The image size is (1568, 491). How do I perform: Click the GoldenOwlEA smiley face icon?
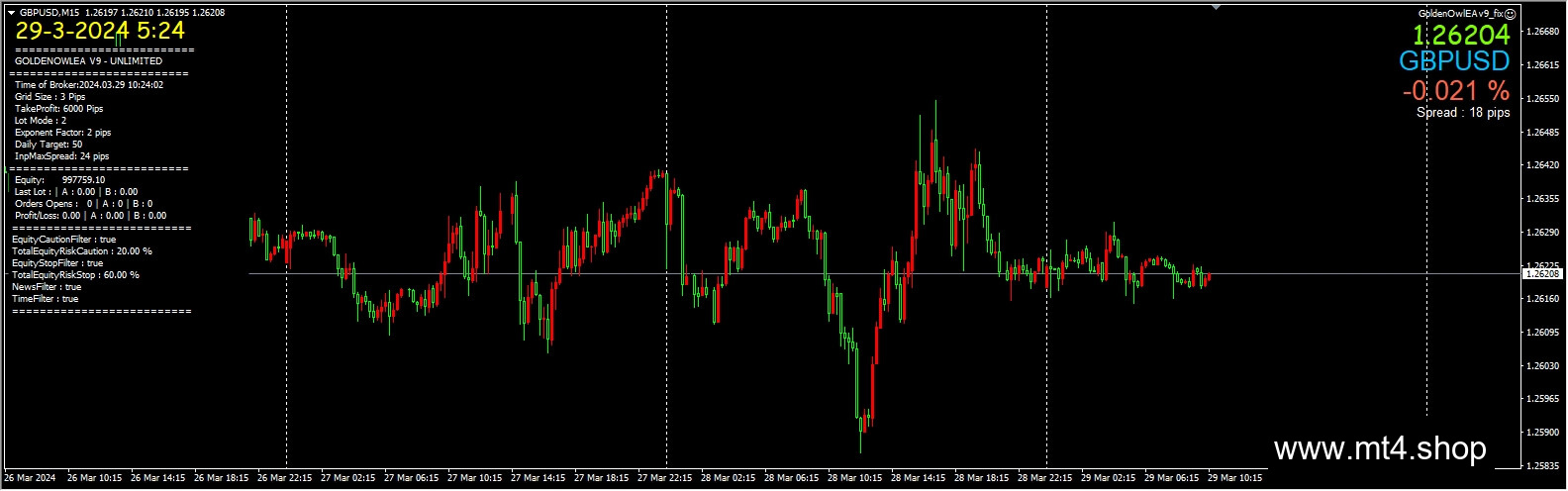1512,14
